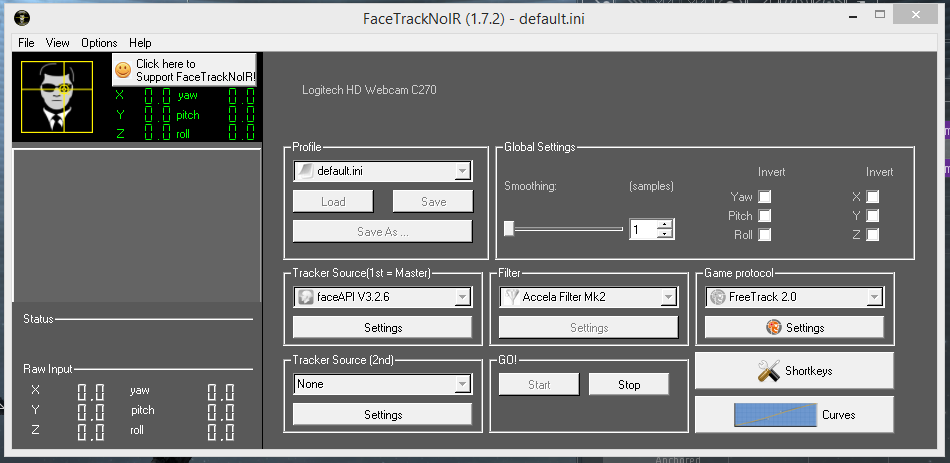950x463 pixels.
Task: Open Settings for the 2nd tracker source
Action: click(382, 415)
